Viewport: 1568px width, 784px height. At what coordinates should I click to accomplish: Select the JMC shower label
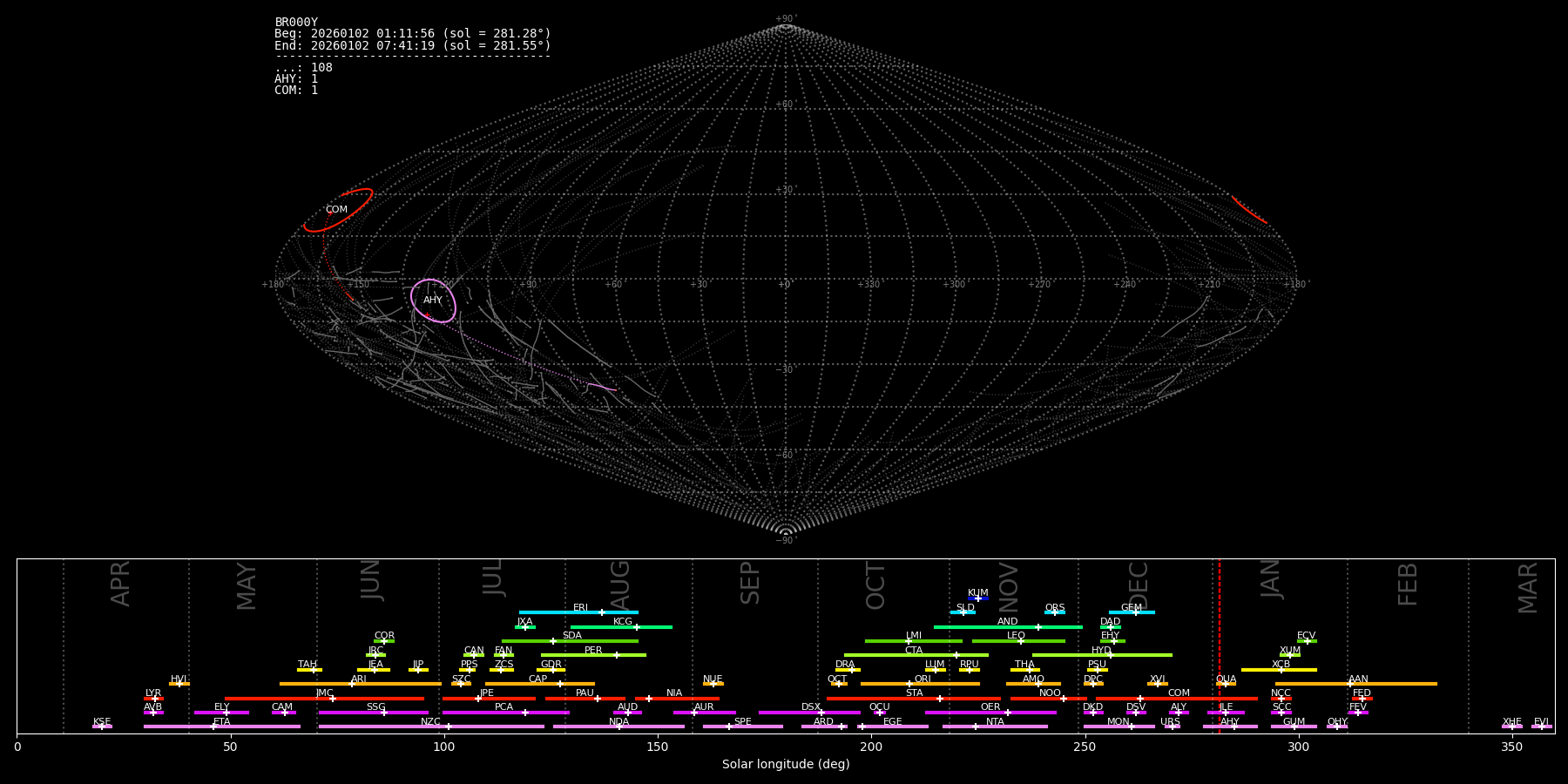point(324,693)
